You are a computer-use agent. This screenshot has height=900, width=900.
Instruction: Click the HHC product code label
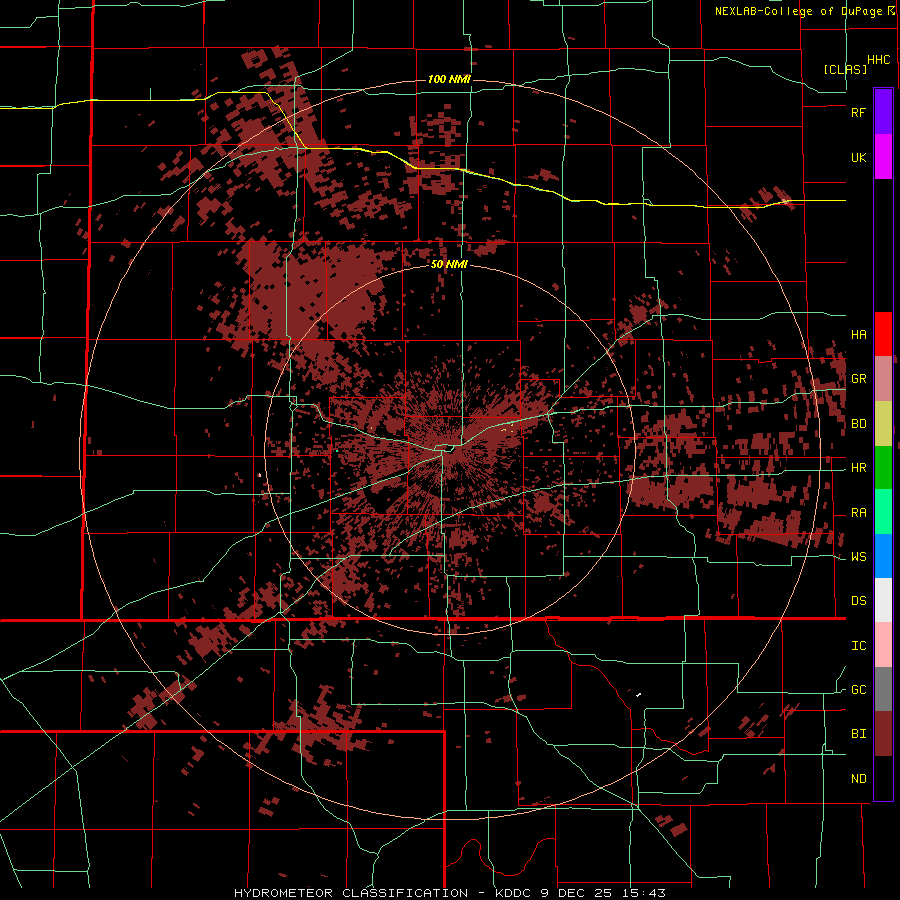pos(878,60)
